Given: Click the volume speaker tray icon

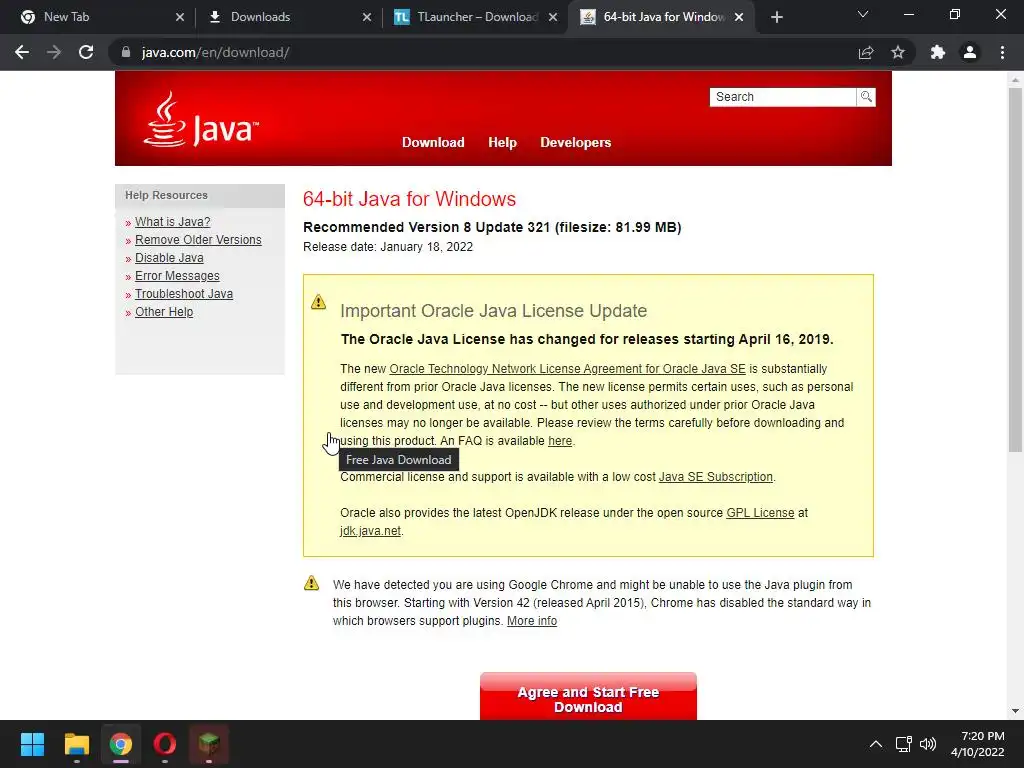Looking at the screenshot, I should tap(927, 744).
